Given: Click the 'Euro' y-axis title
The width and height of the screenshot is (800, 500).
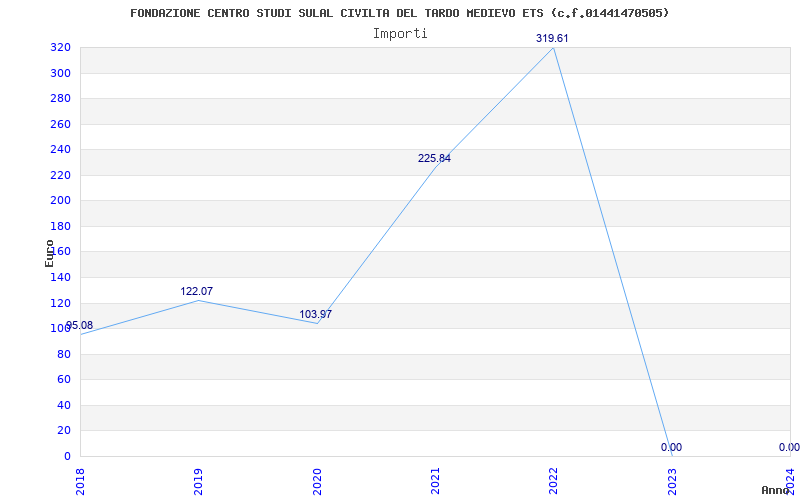Looking at the screenshot, I should (49, 253).
